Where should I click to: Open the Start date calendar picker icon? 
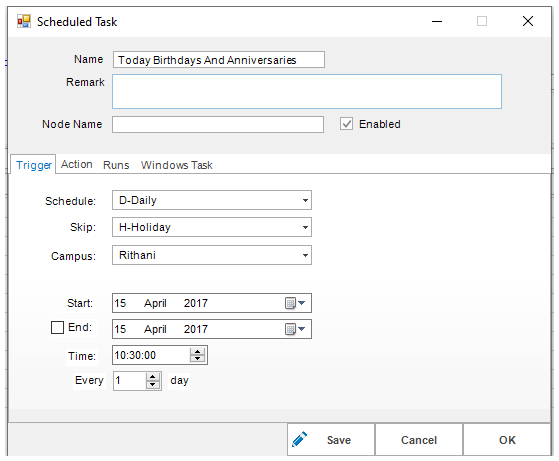(x=295, y=303)
